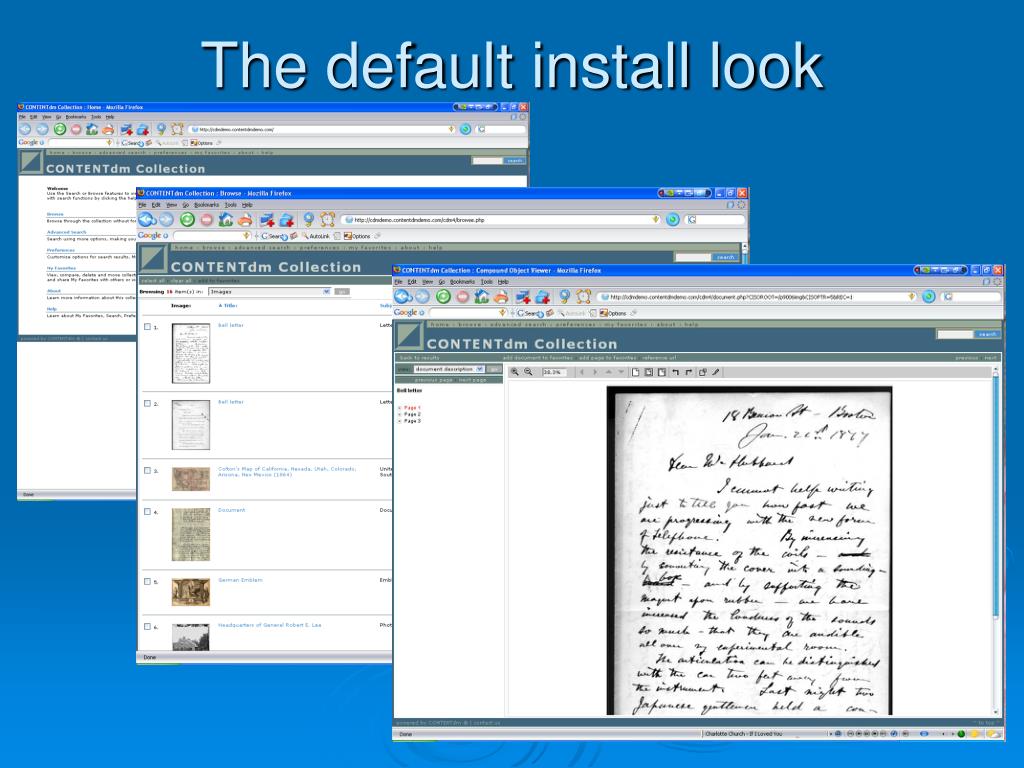Viewport: 1024px width, 768px height.
Task: Click 'Advanced Search' link on Home page
Action: click(67, 232)
